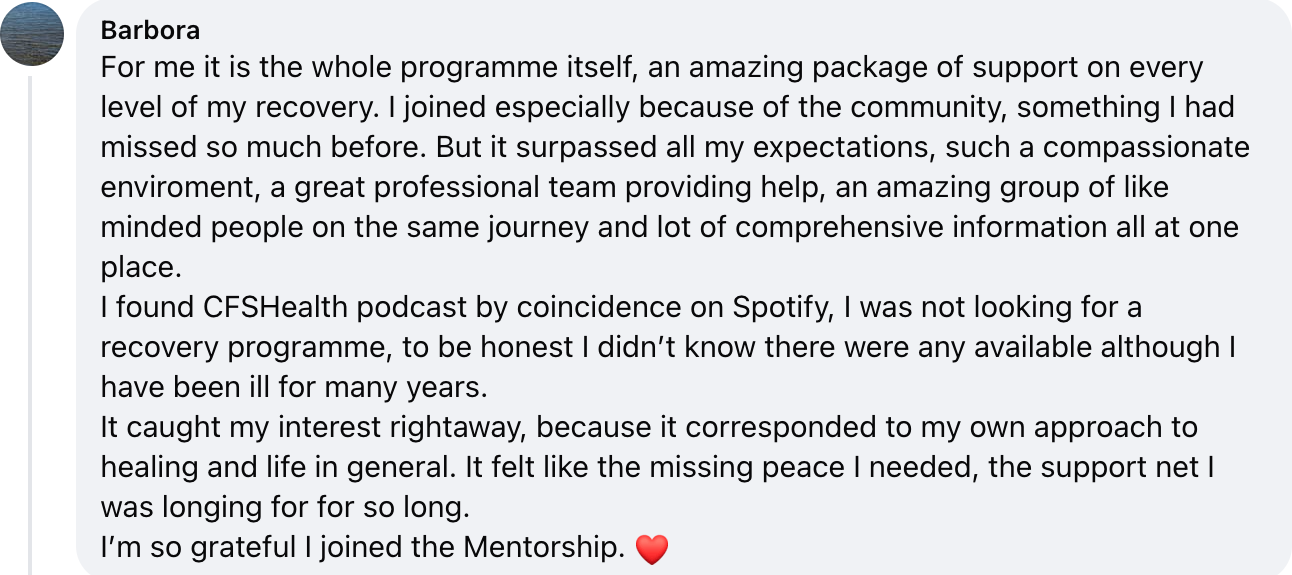
Task: Click the red heart emoji
Action: (x=651, y=549)
